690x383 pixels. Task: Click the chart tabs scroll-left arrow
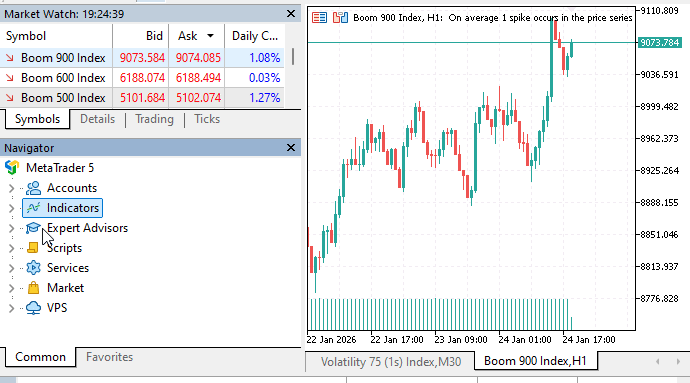pyautogui.click(x=657, y=361)
